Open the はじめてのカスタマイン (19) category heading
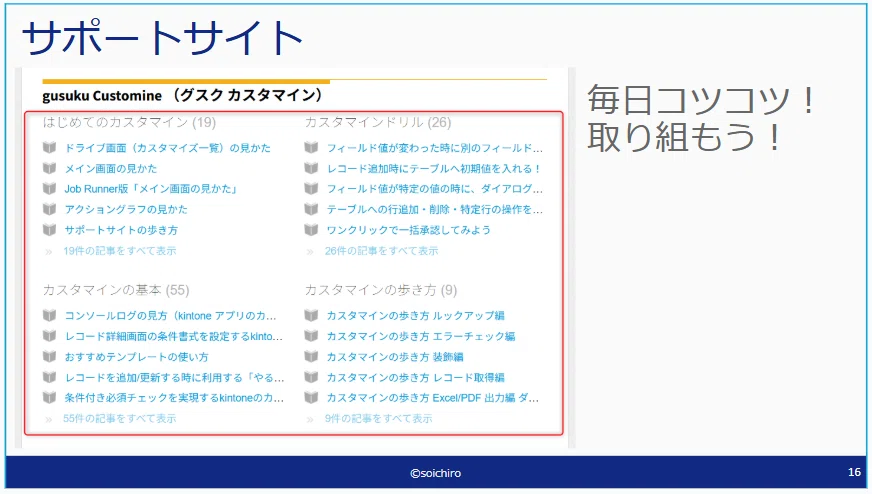Image resolution: width=872 pixels, height=494 pixels. (129, 122)
